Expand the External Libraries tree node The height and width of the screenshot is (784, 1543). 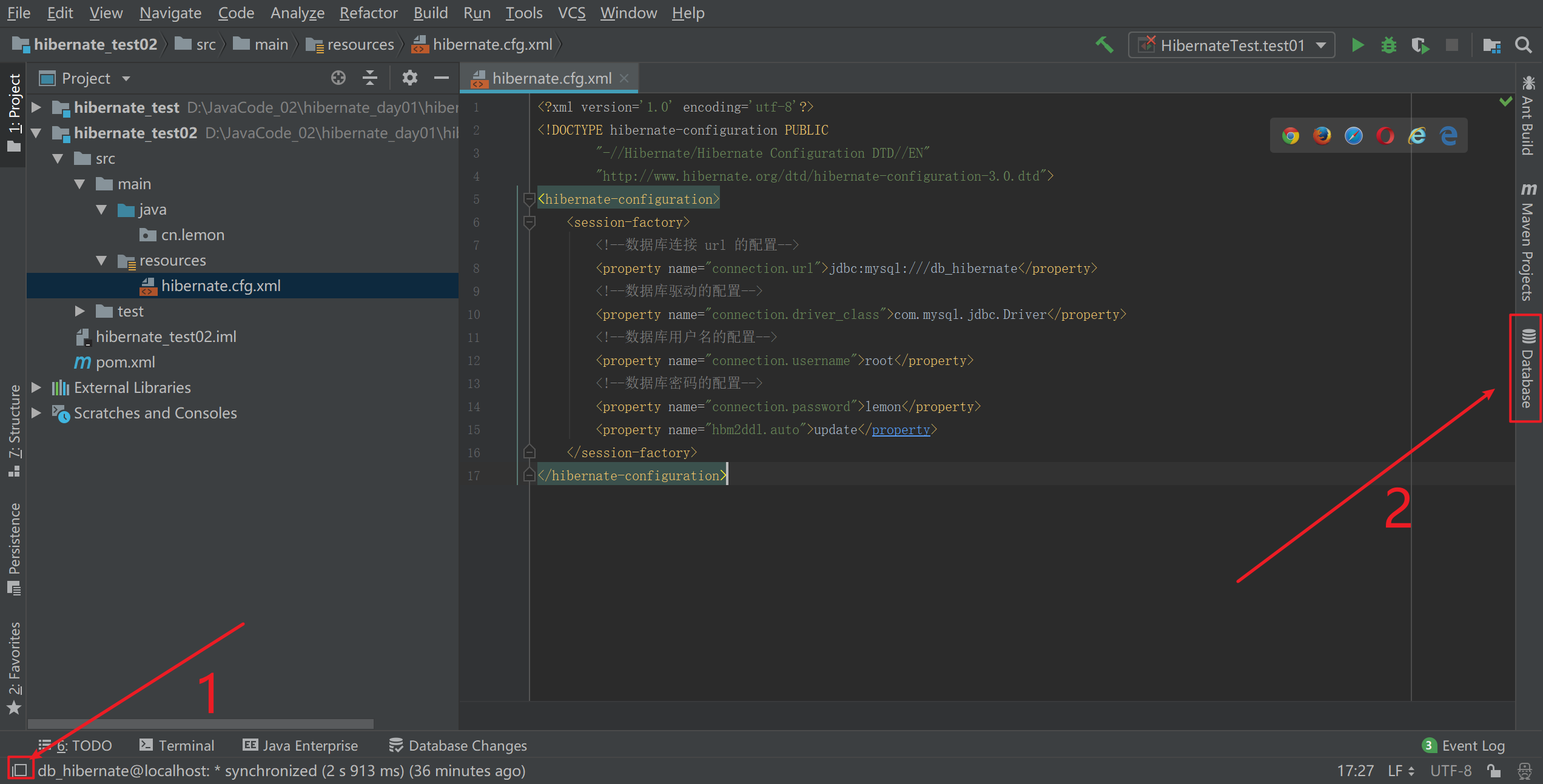pos(36,387)
